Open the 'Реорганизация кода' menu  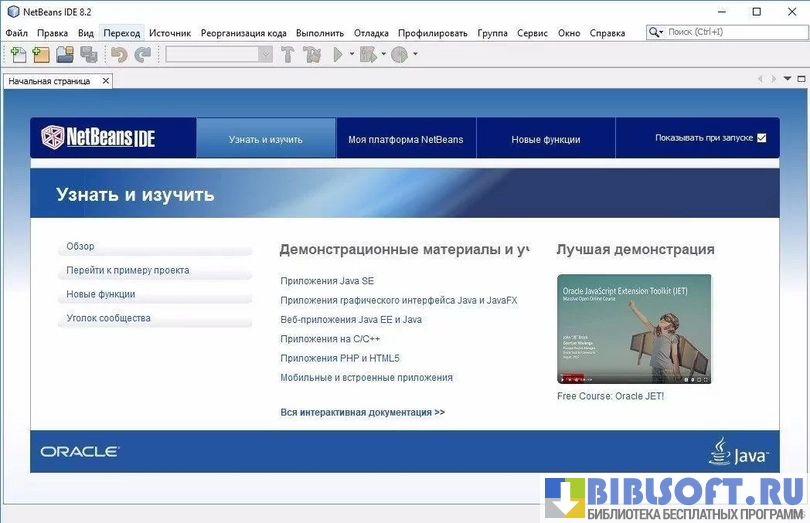tap(243, 33)
